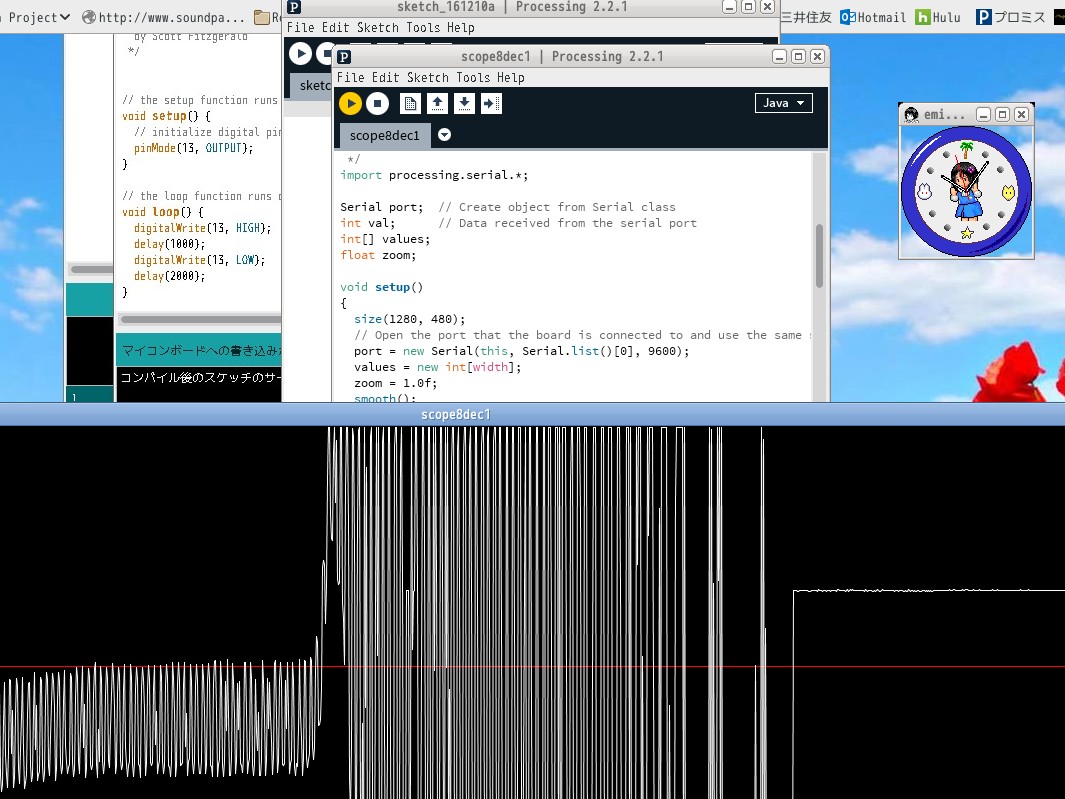This screenshot has width=1065, height=799.
Task: Run the sketch_161210a sketch
Action: point(300,53)
